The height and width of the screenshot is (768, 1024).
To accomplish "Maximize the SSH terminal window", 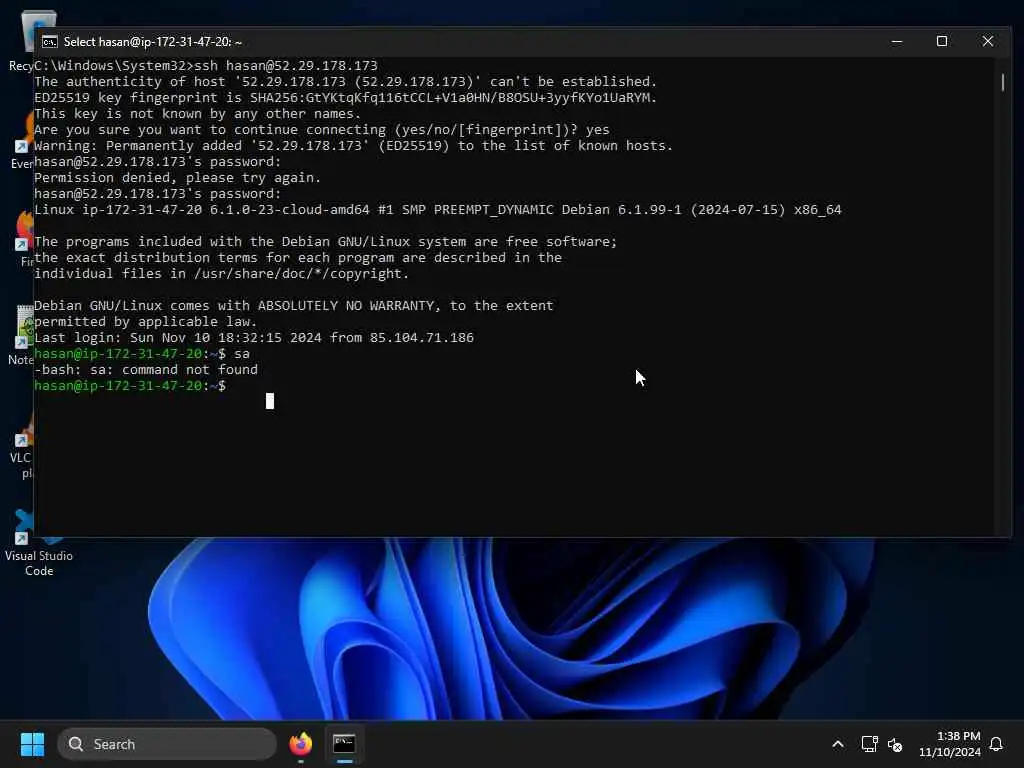I will [942, 41].
